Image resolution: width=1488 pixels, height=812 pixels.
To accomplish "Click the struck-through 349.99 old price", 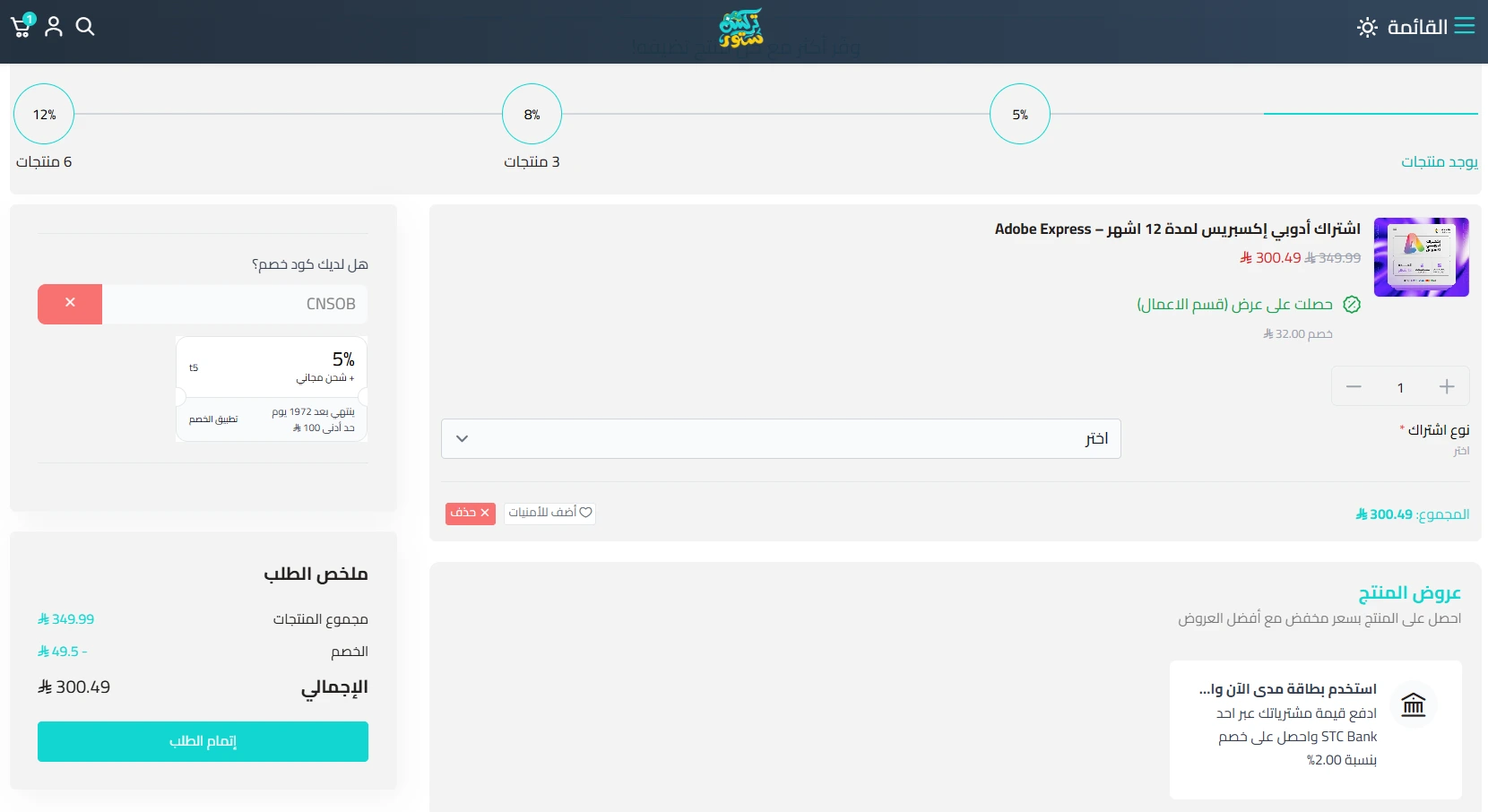I will (x=1333, y=258).
